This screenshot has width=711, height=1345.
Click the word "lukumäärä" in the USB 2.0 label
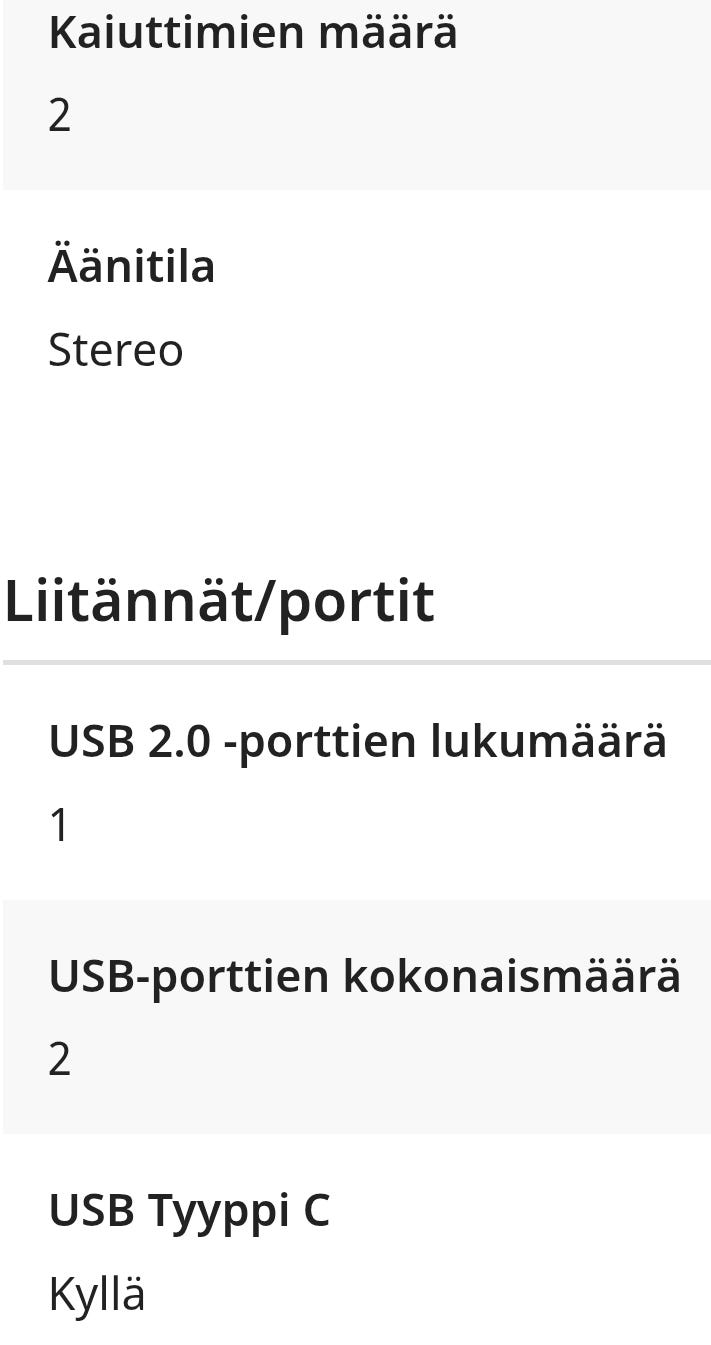548,741
